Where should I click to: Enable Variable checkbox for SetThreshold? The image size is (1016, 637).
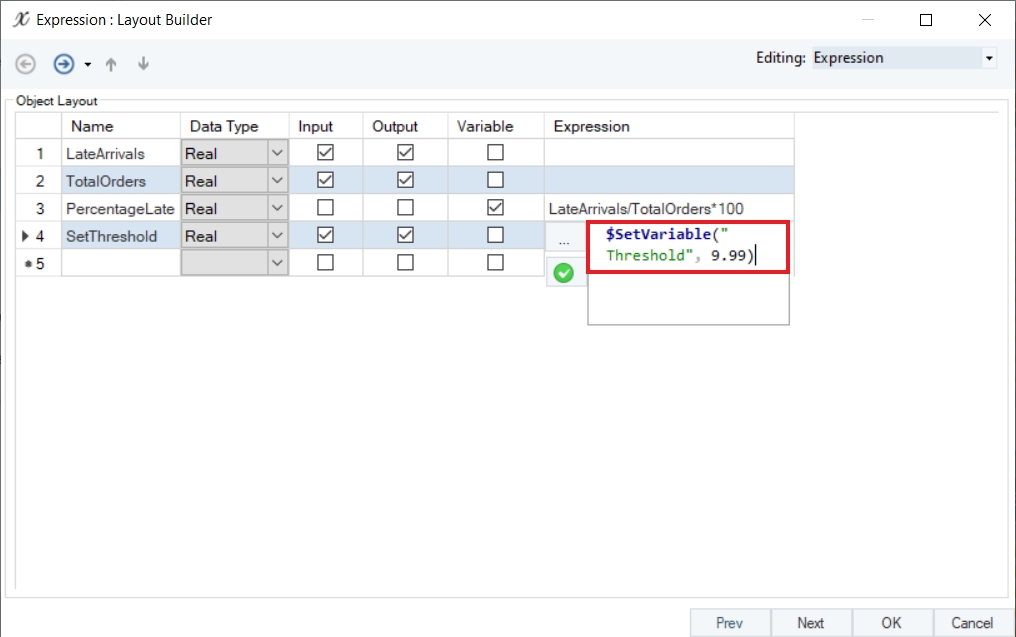[495, 237]
